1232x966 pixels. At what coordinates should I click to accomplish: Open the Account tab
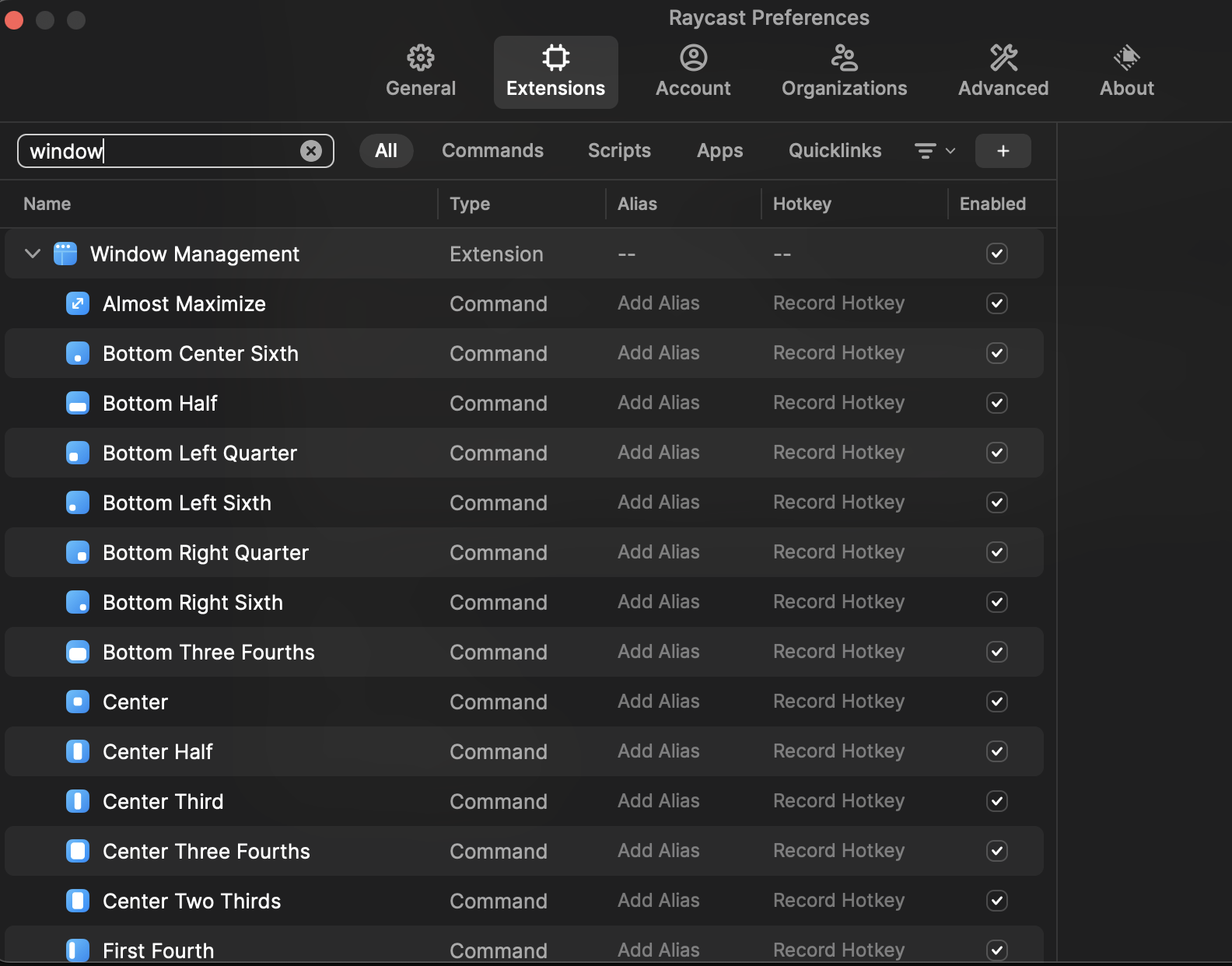pyautogui.click(x=693, y=72)
